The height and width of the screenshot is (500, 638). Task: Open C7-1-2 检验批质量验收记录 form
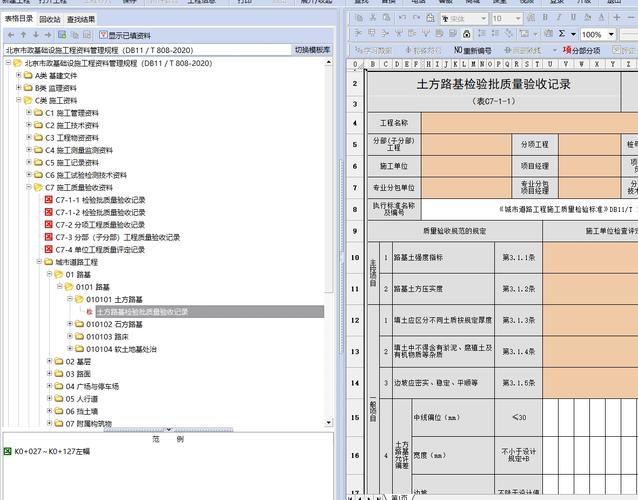coord(100,212)
